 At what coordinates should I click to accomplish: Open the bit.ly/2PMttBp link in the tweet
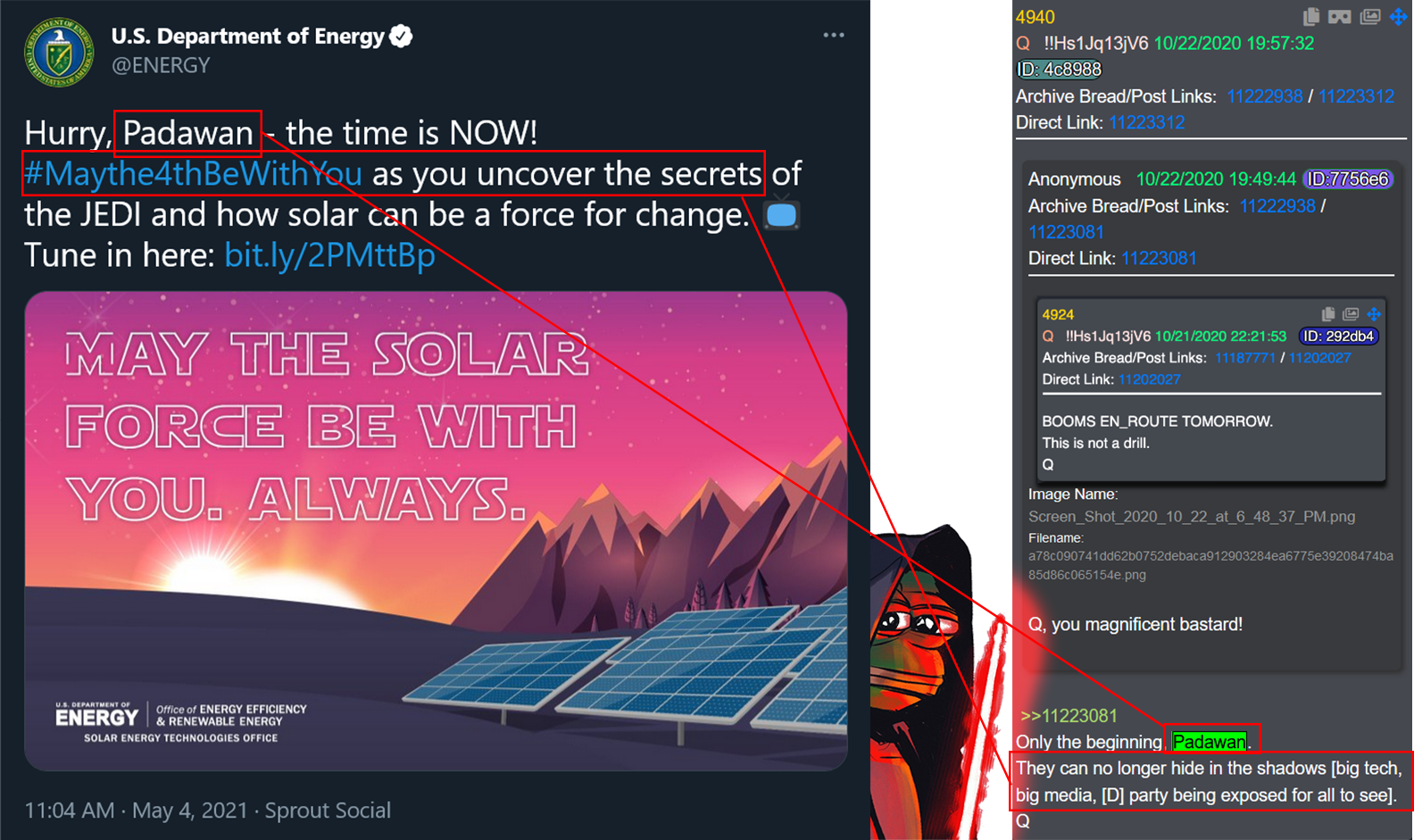pos(329,255)
